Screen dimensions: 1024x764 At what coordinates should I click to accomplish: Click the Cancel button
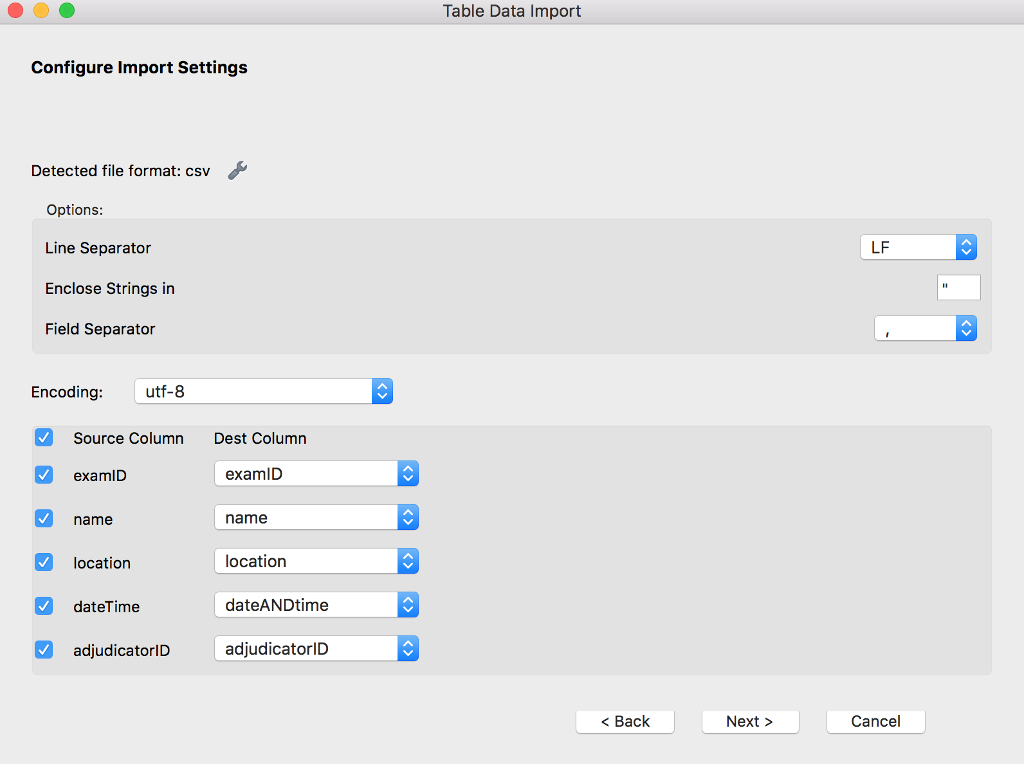(x=876, y=722)
